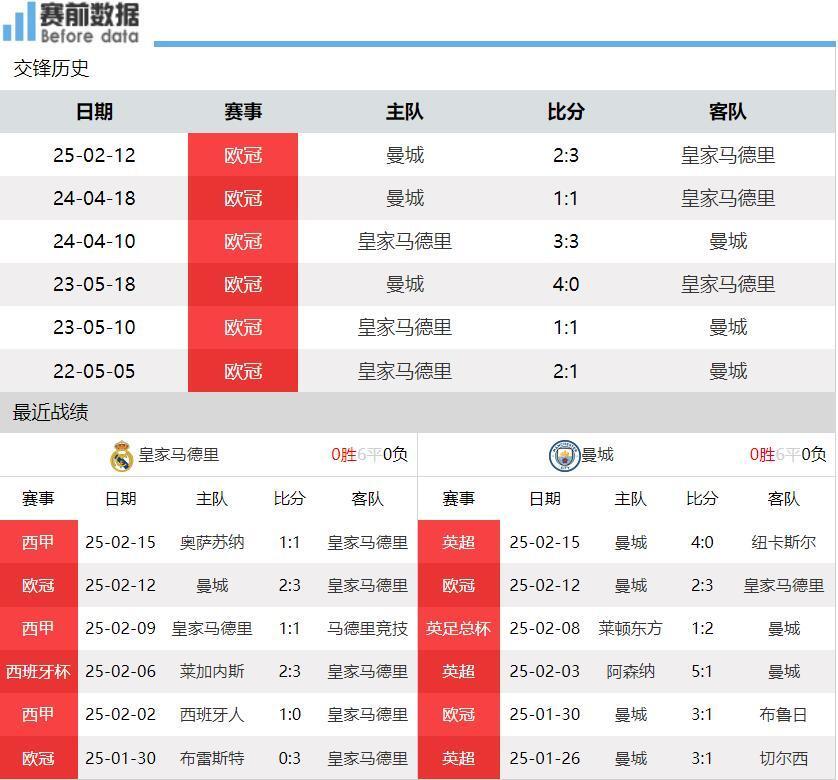
Task: Click the 英足总杯 competition tag
Action: pos(459,628)
